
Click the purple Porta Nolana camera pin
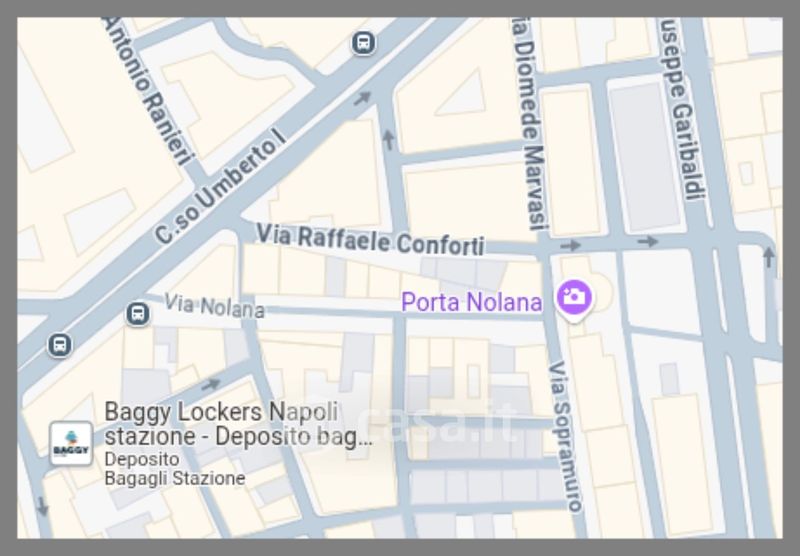[574, 299]
